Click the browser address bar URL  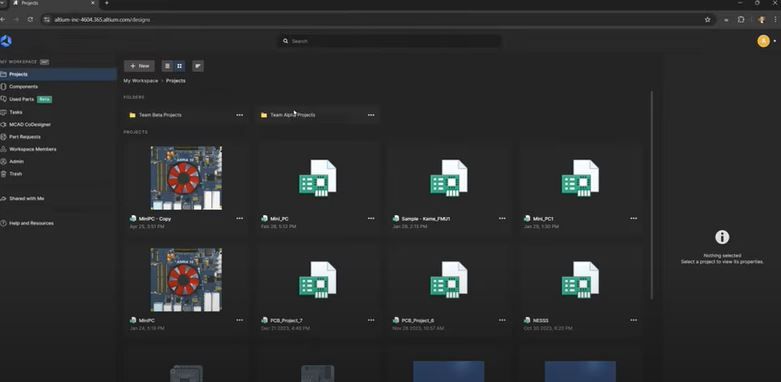pos(102,20)
